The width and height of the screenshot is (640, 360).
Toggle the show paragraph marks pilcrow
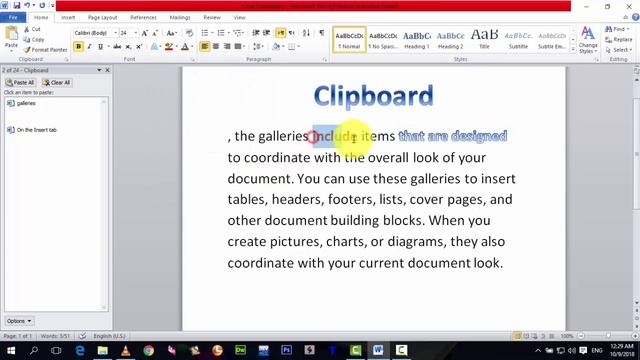point(322,33)
